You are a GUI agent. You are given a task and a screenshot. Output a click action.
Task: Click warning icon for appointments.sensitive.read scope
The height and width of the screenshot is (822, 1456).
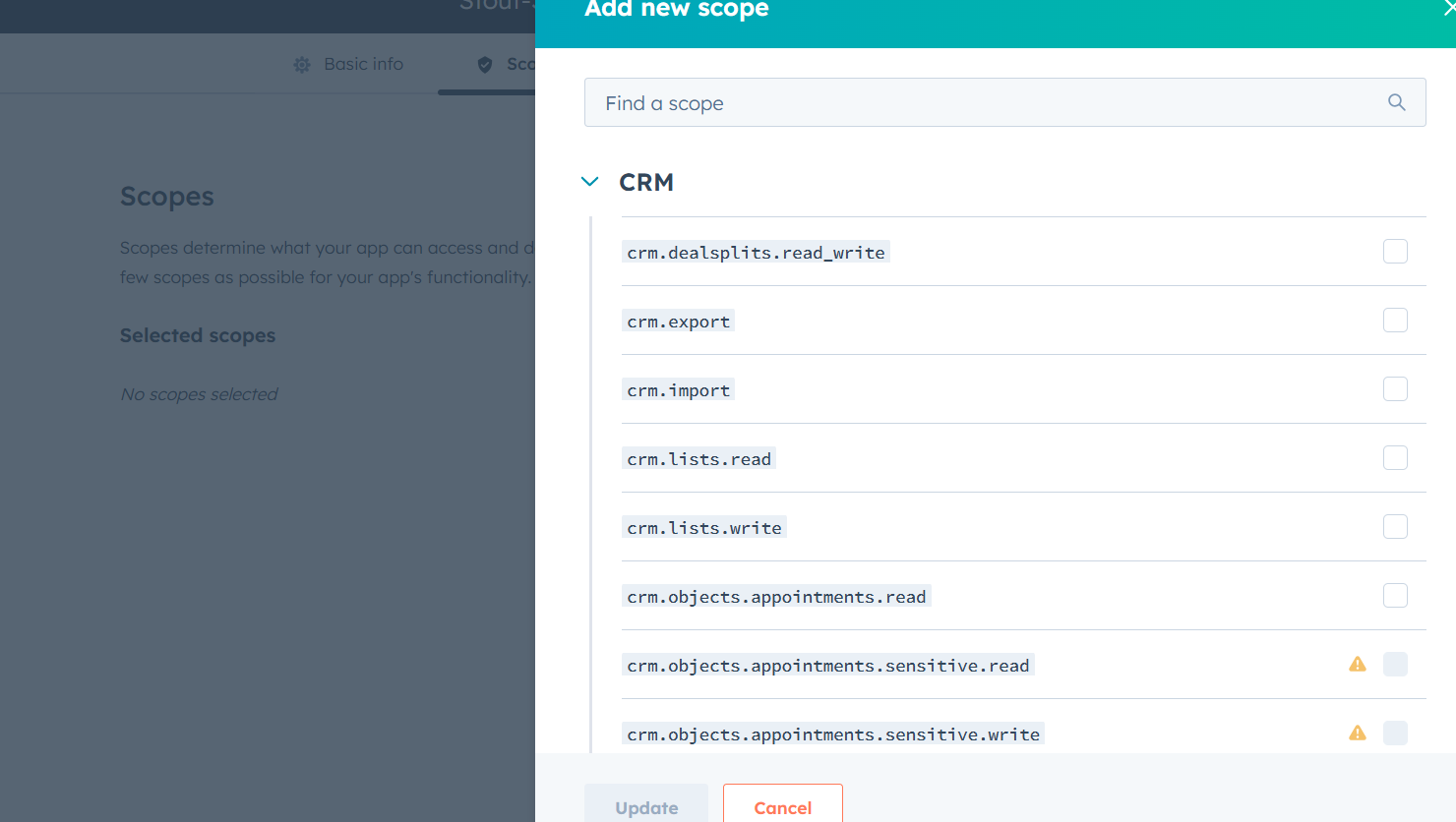coord(1358,665)
